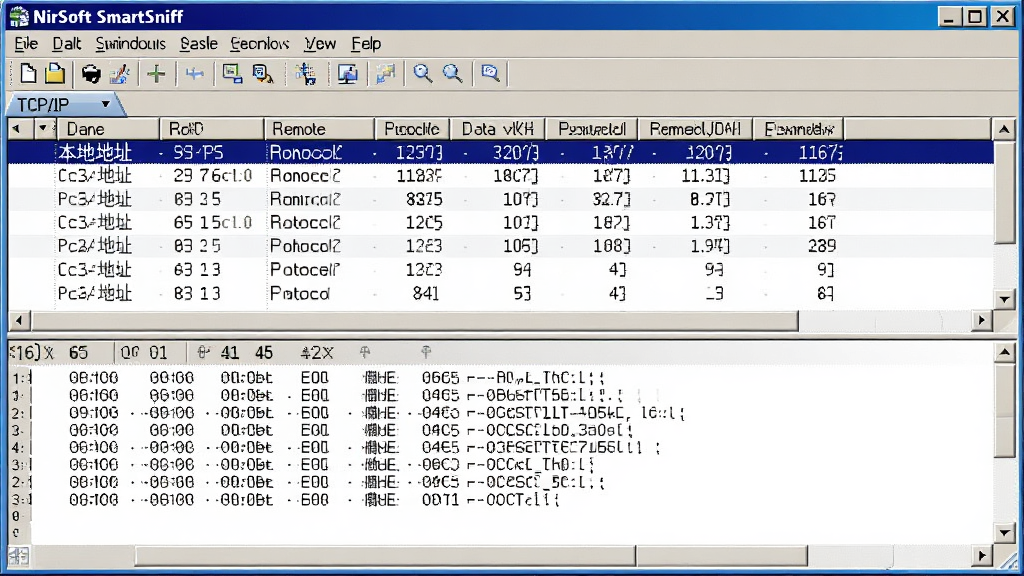Click the chart with pencil toolbar icon
The width and height of the screenshot is (1024, 576).
[x=120, y=74]
